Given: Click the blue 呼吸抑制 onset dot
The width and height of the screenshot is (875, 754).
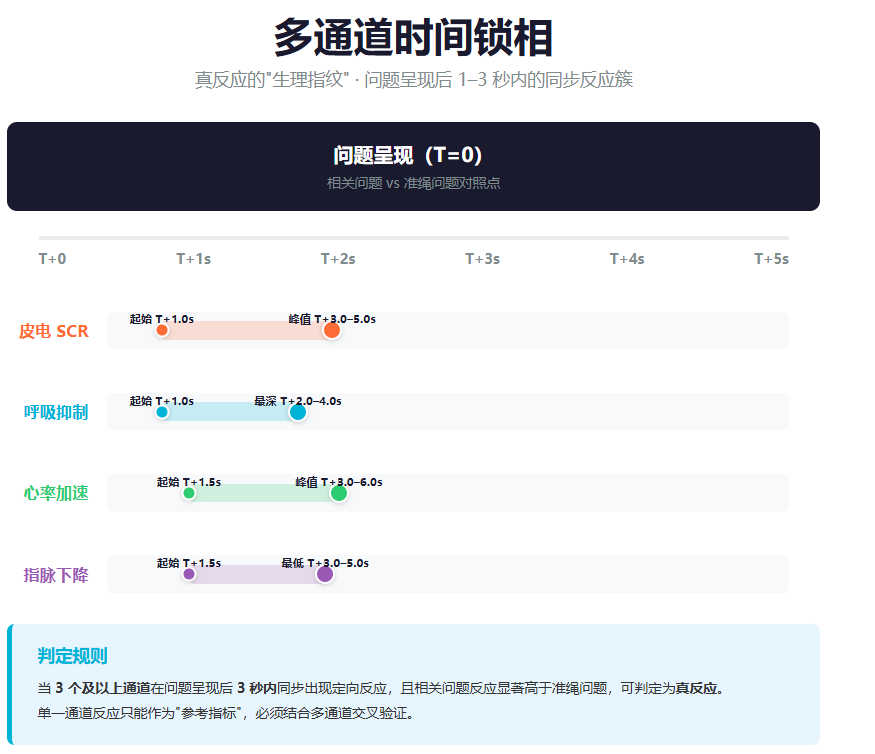Looking at the screenshot, I should (162, 412).
